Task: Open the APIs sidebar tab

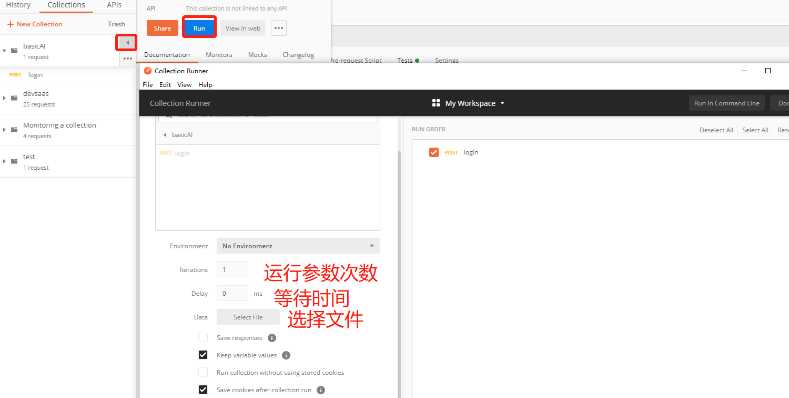Action: tap(114, 5)
